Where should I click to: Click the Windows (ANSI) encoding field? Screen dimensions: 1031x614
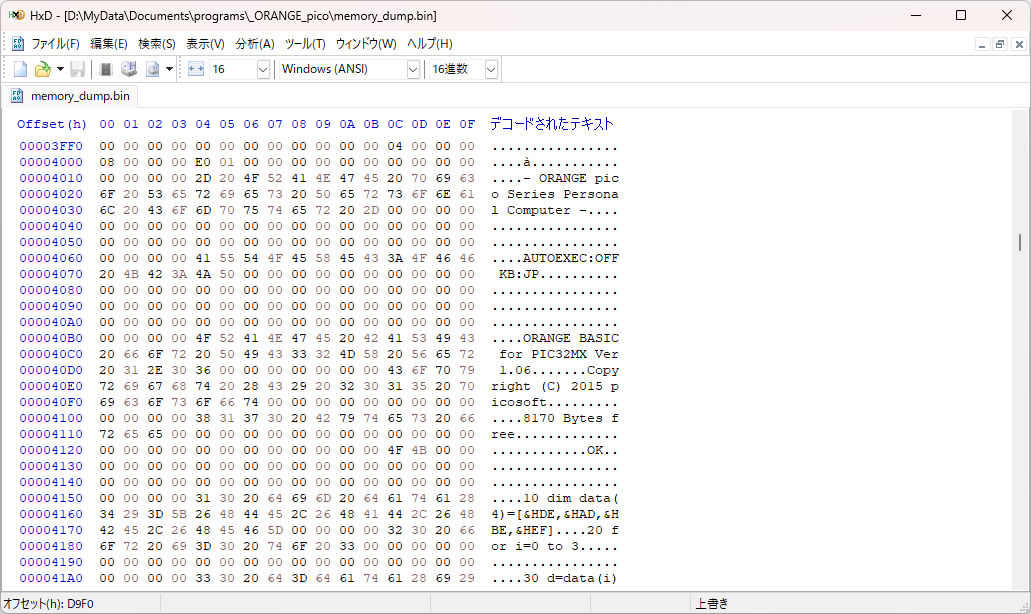pyautogui.click(x=343, y=69)
